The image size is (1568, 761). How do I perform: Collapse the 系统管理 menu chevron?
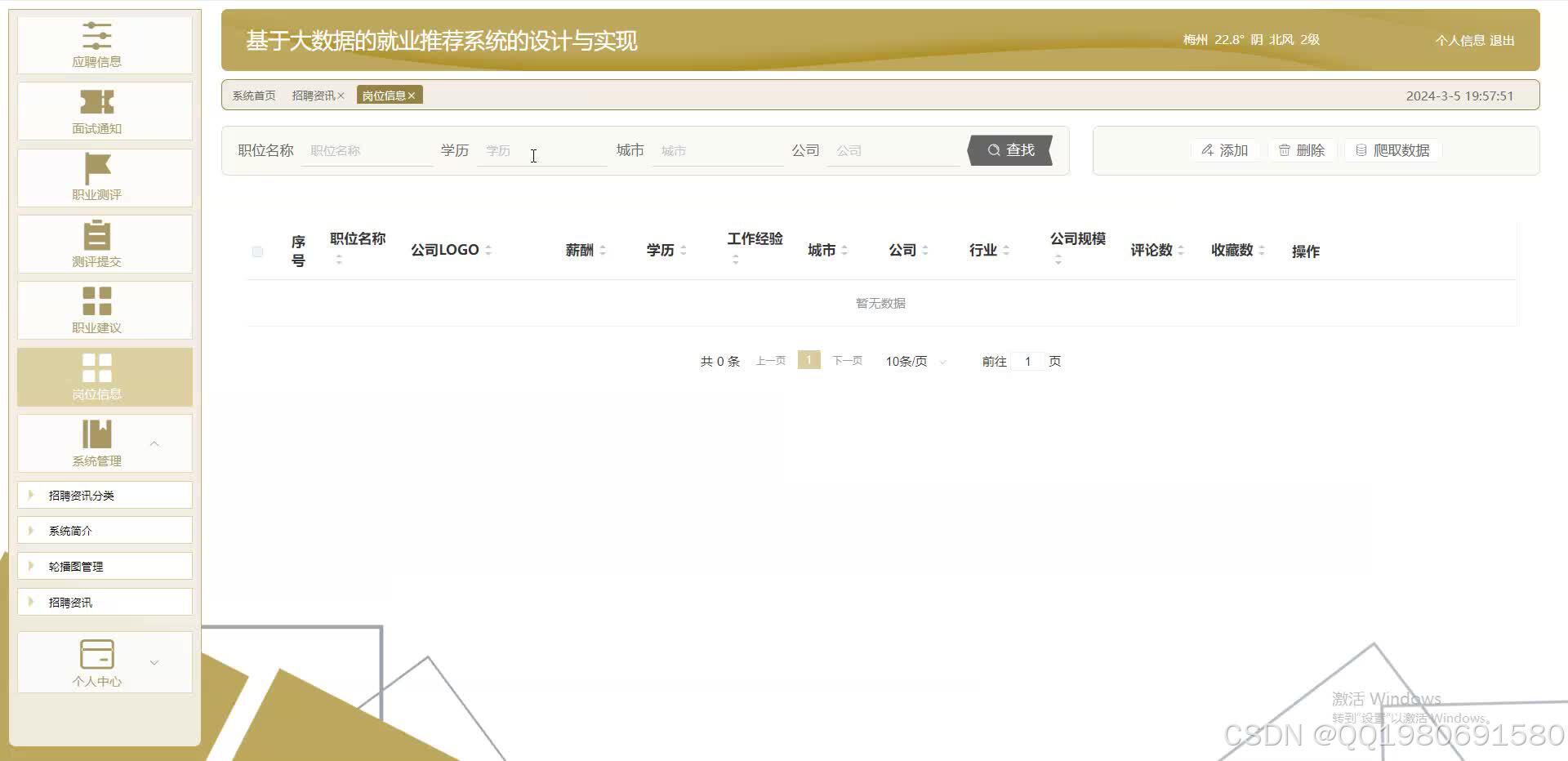154,443
